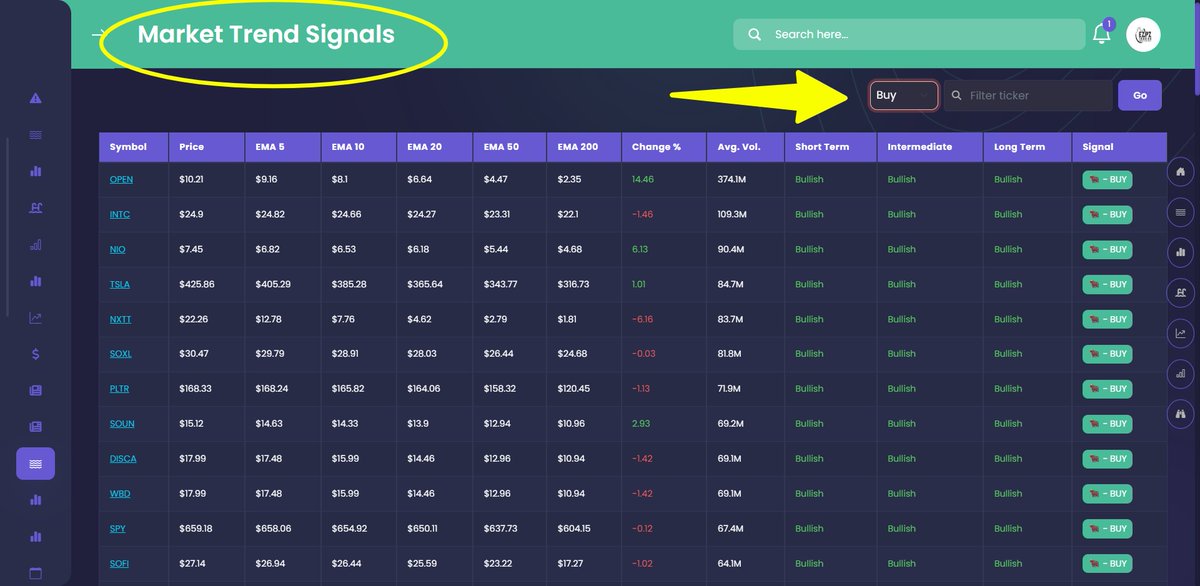This screenshot has height=586, width=1200.
Task: Click the home icon in right floating menu
Action: tap(1181, 172)
